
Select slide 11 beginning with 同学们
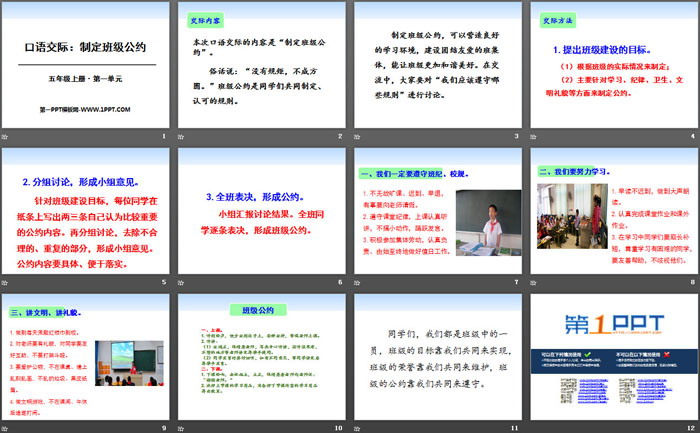[x=437, y=357]
